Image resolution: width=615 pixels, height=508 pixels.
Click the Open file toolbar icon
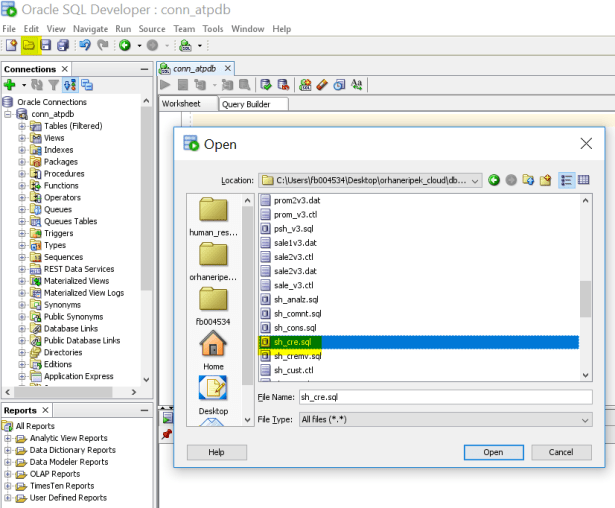click(x=28, y=45)
